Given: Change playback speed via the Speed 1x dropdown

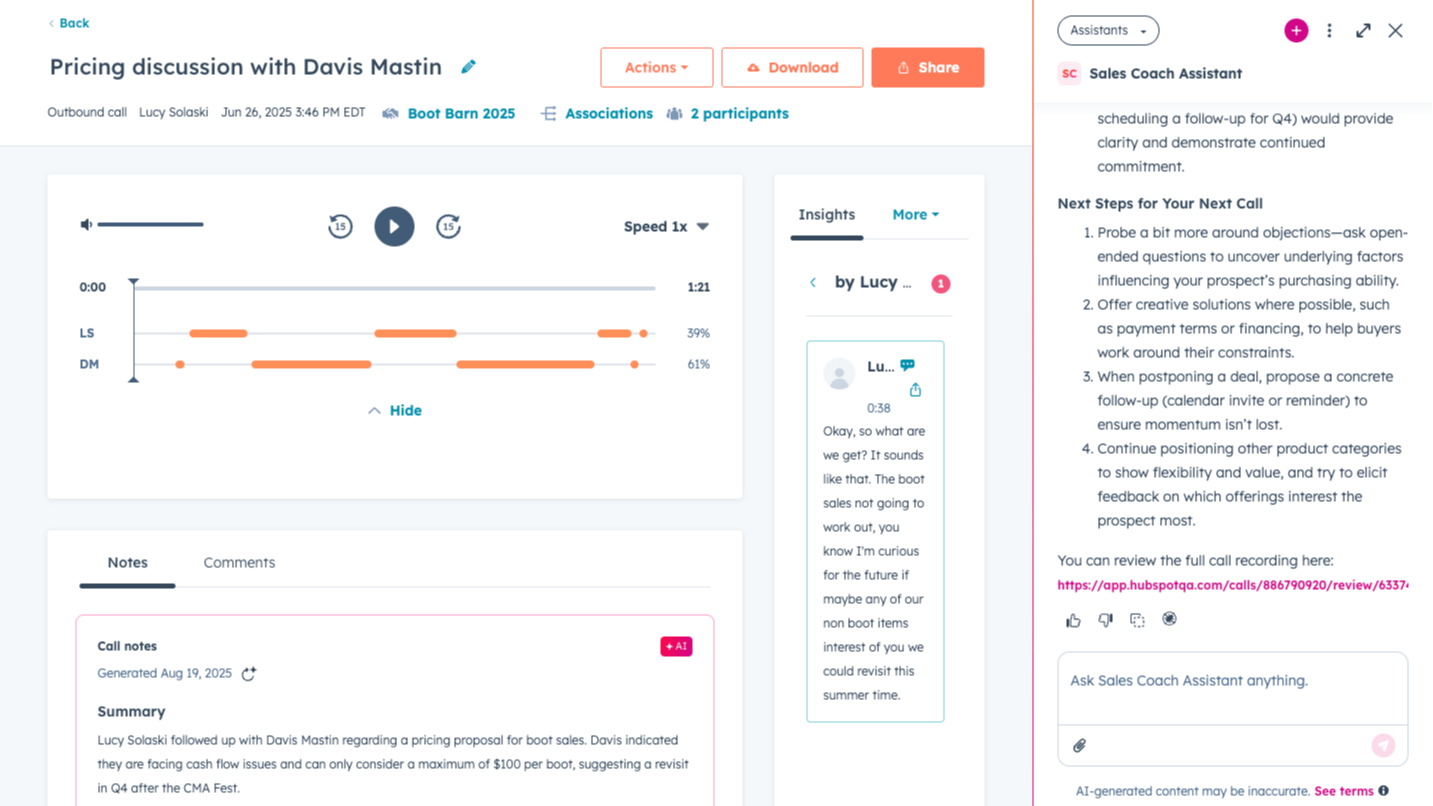Looking at the screenshot, I should [x=665, y=226].
